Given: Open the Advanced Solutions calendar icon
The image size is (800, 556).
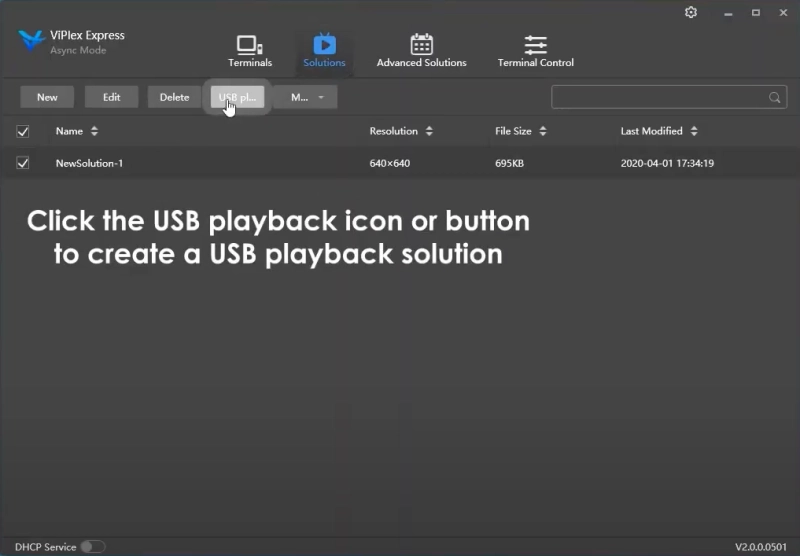Looking at the screenshot, I should pos(421,46).
